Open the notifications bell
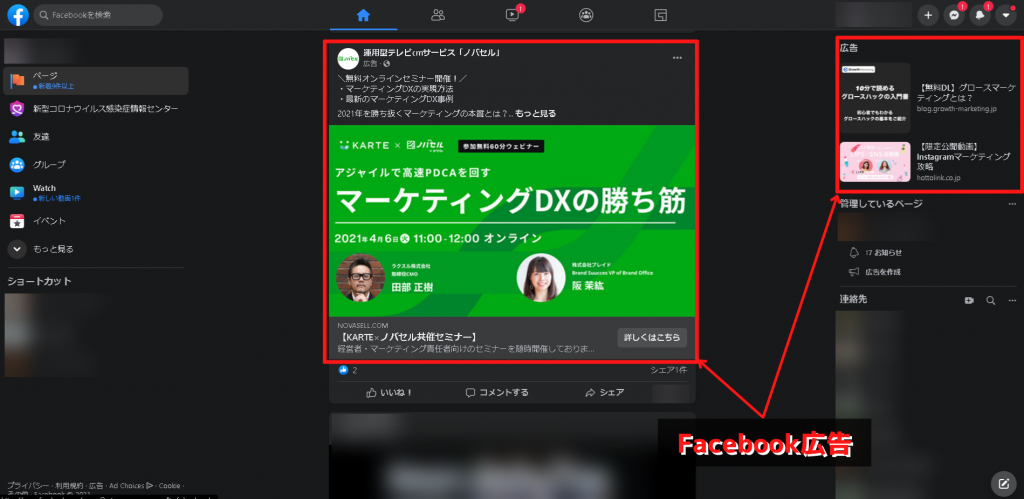The image size is (1024, 499). pos(980,15)
